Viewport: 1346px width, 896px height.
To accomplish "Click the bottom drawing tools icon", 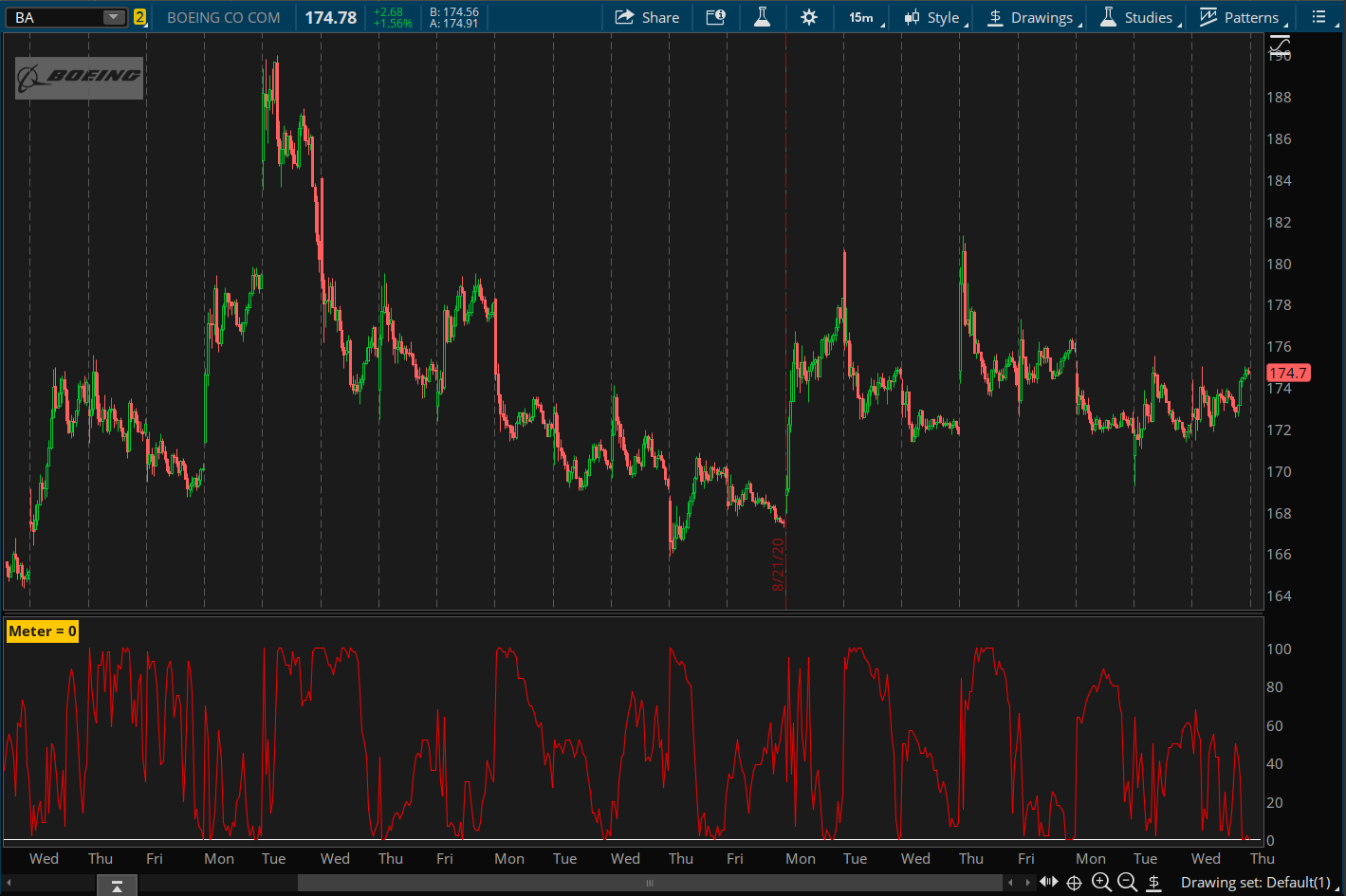I will click(x=1154, y=883).
